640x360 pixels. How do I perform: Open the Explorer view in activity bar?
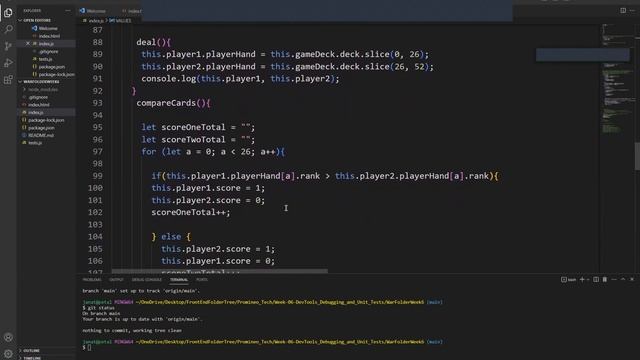8,13
